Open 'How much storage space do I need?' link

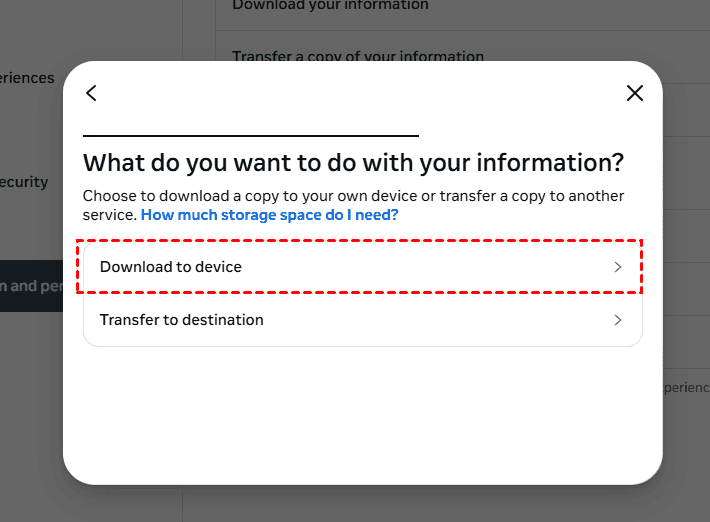click(269, 215)
